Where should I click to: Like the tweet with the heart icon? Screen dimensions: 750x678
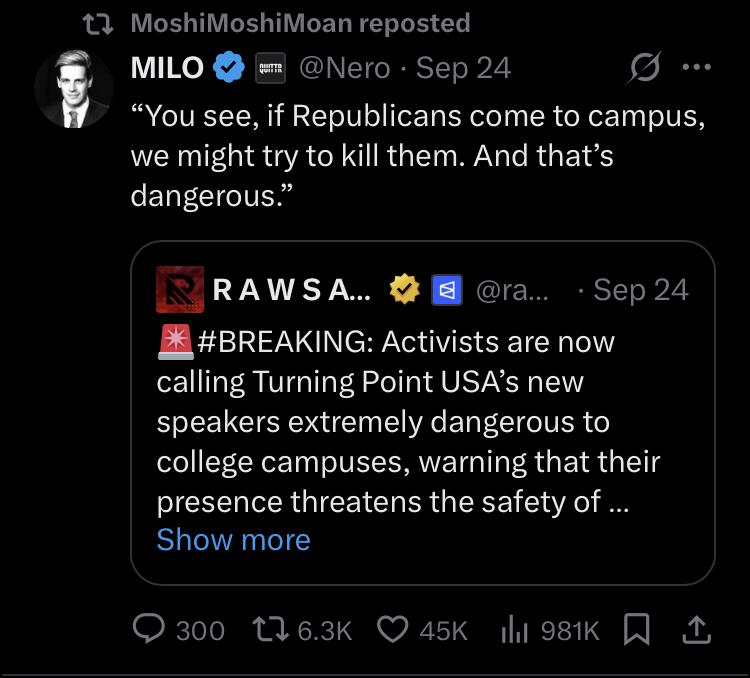coord(393,629)
